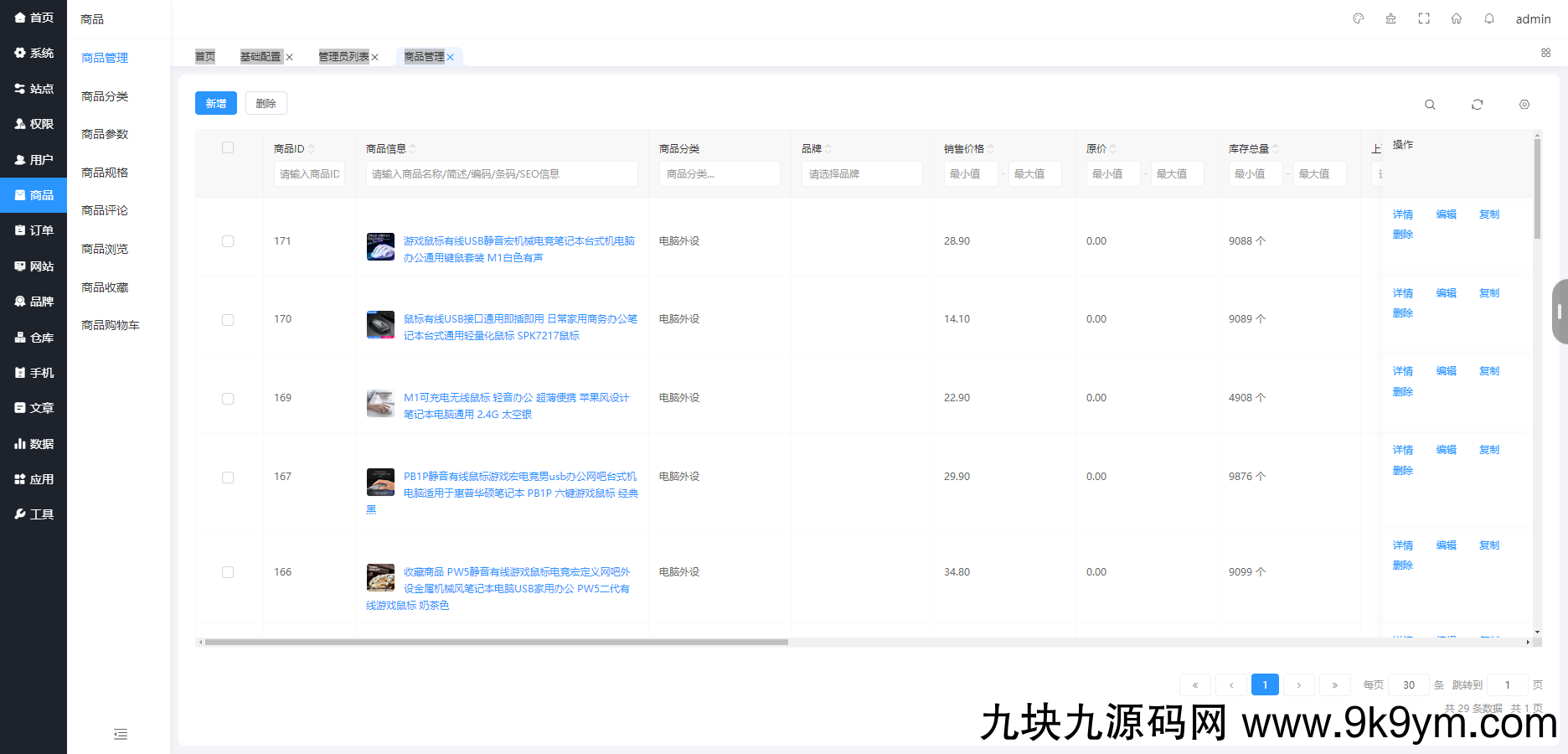The image size is (1568, 754).
Task: Open the notifications bell icon
Action: tap(1489, 18)
